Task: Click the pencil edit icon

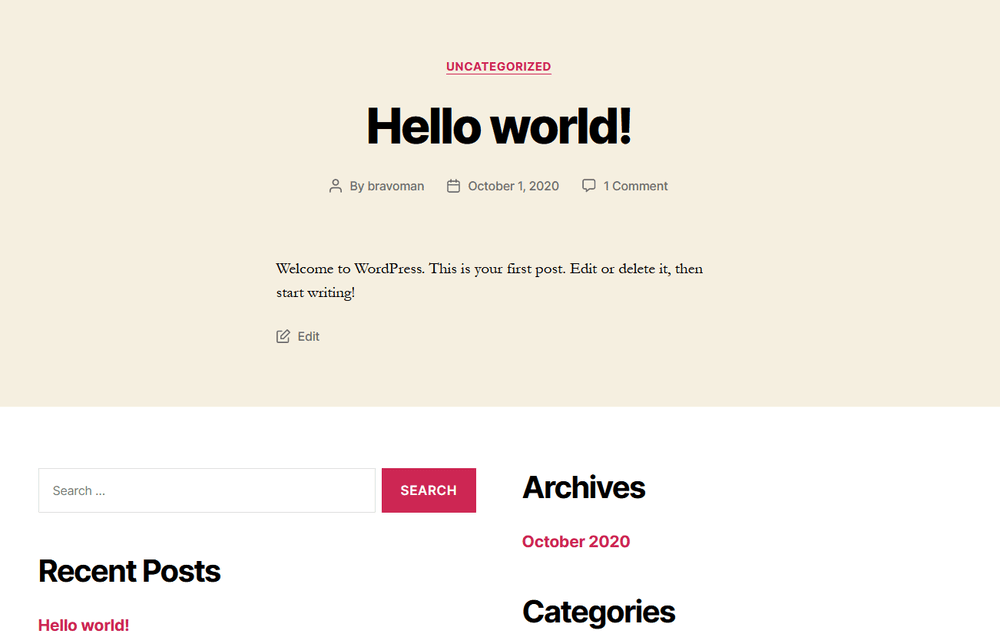Action: (x=283, y=336)
